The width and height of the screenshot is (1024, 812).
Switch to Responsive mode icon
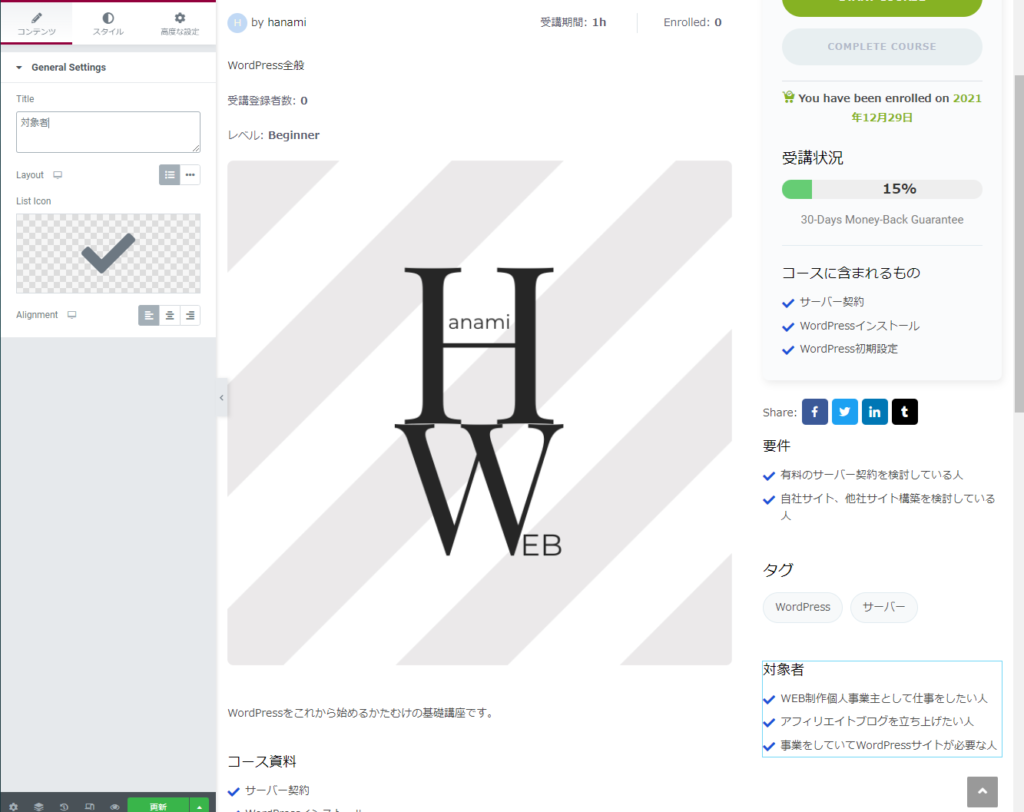tap(90, 806)
